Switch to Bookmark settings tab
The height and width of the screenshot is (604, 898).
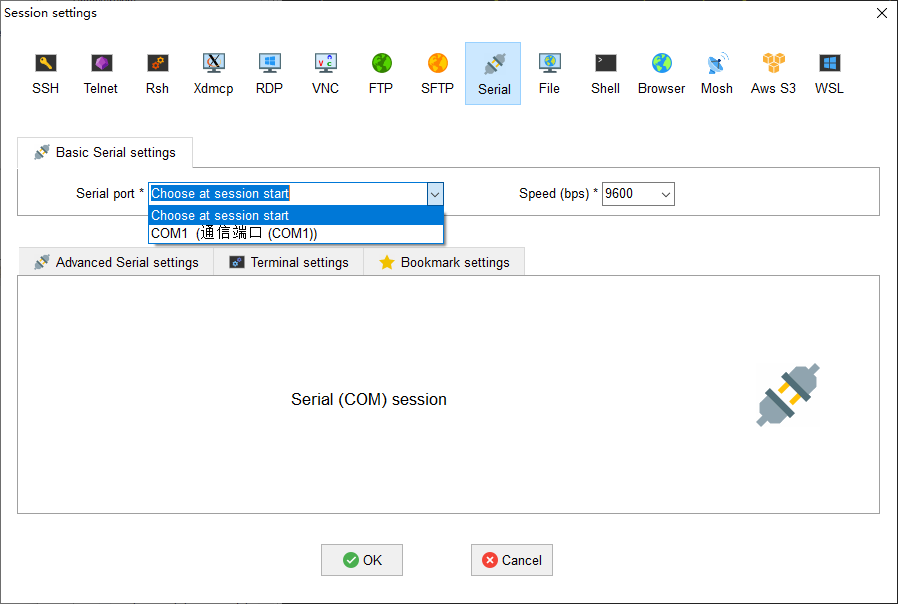coord(444,262)
